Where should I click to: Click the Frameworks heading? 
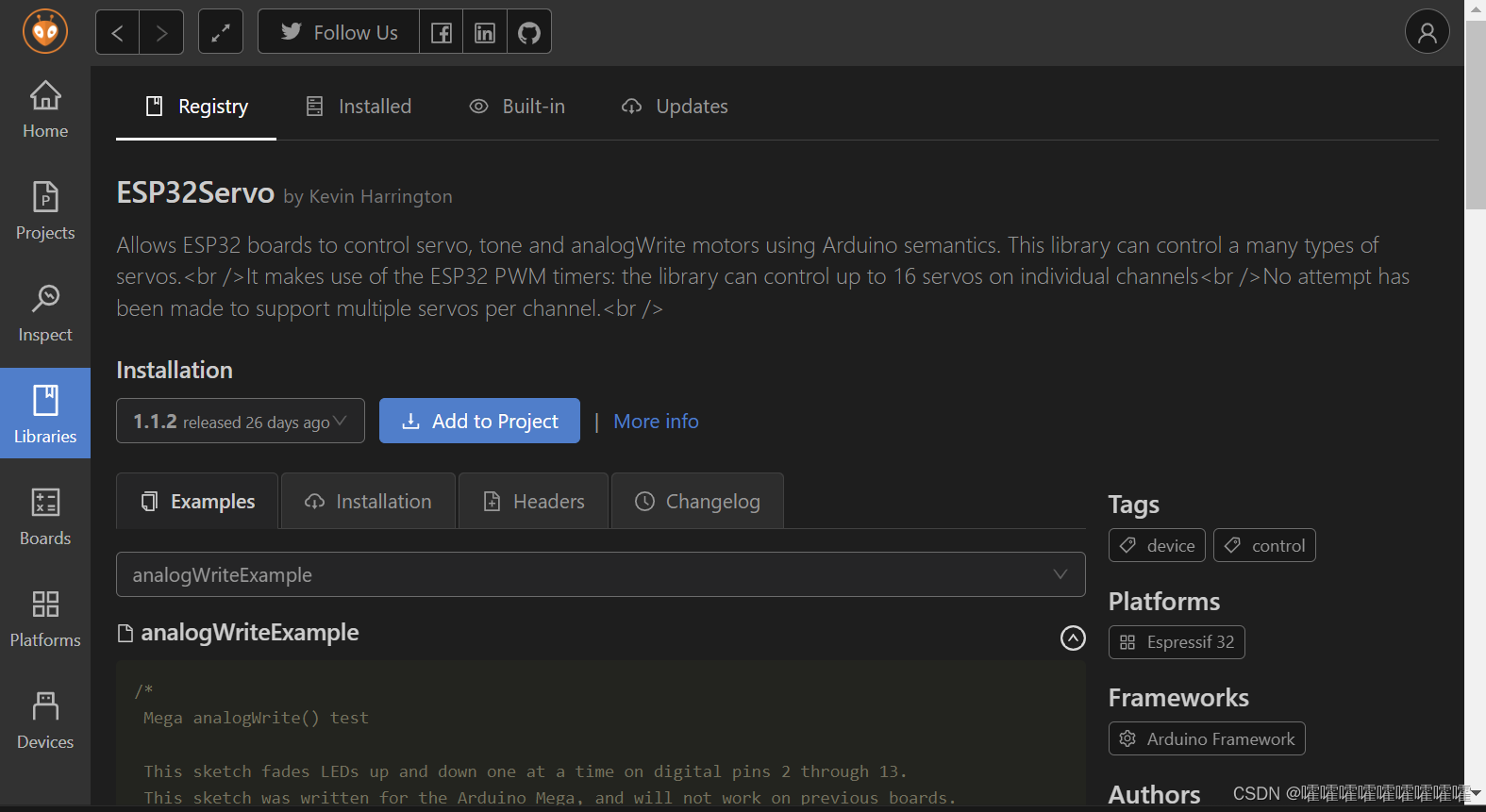tap(1178, 698)
